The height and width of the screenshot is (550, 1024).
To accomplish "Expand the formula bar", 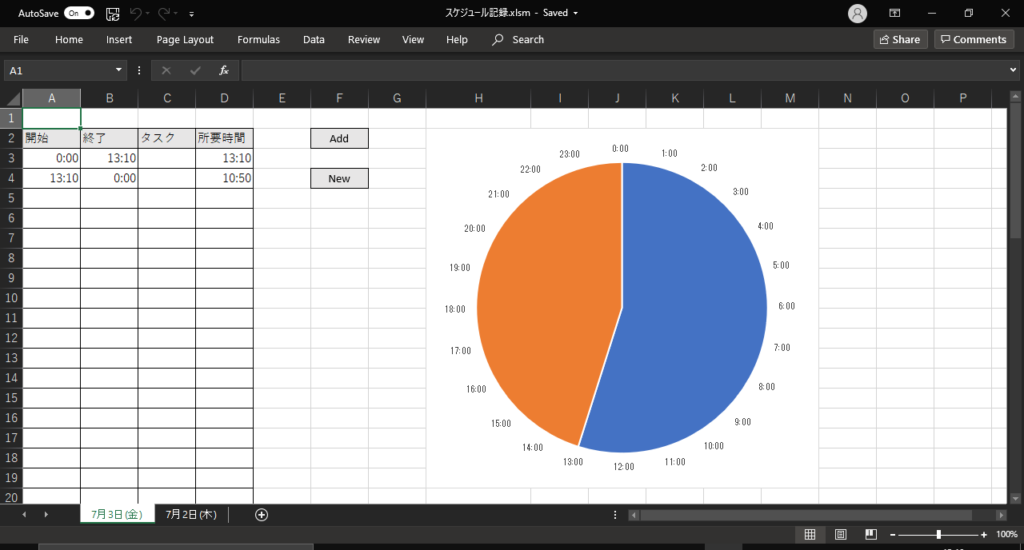I will (1013, 70).
